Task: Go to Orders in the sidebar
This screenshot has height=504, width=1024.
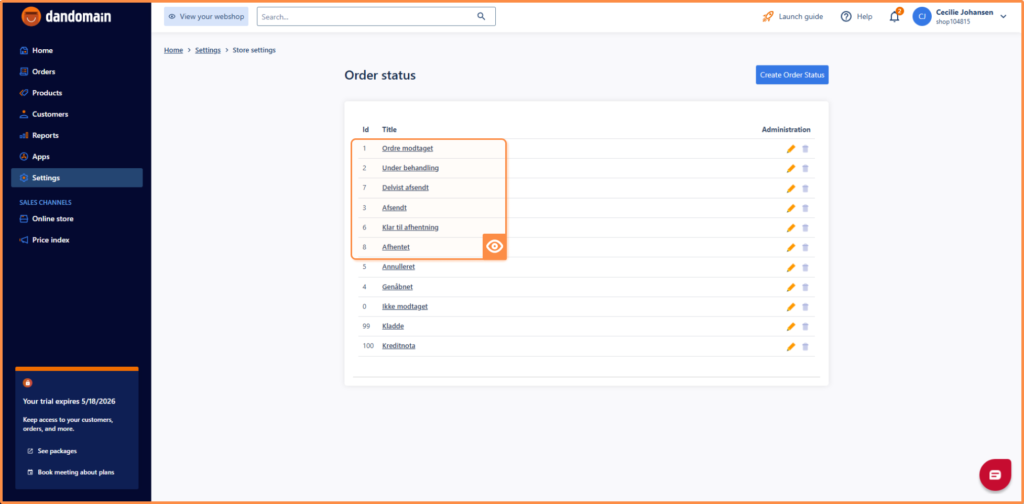Action: 43,72
